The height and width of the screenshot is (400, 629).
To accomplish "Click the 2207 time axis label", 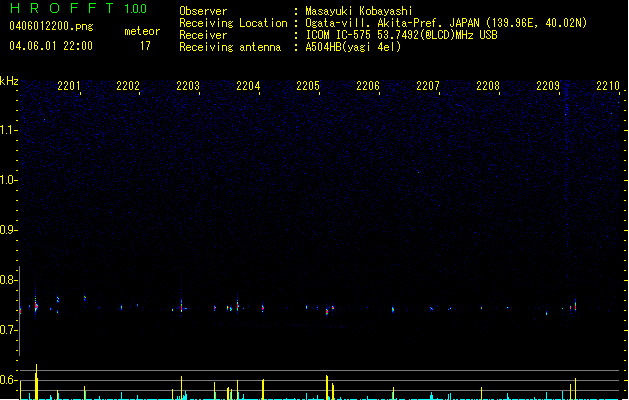I will pos(428,85).
